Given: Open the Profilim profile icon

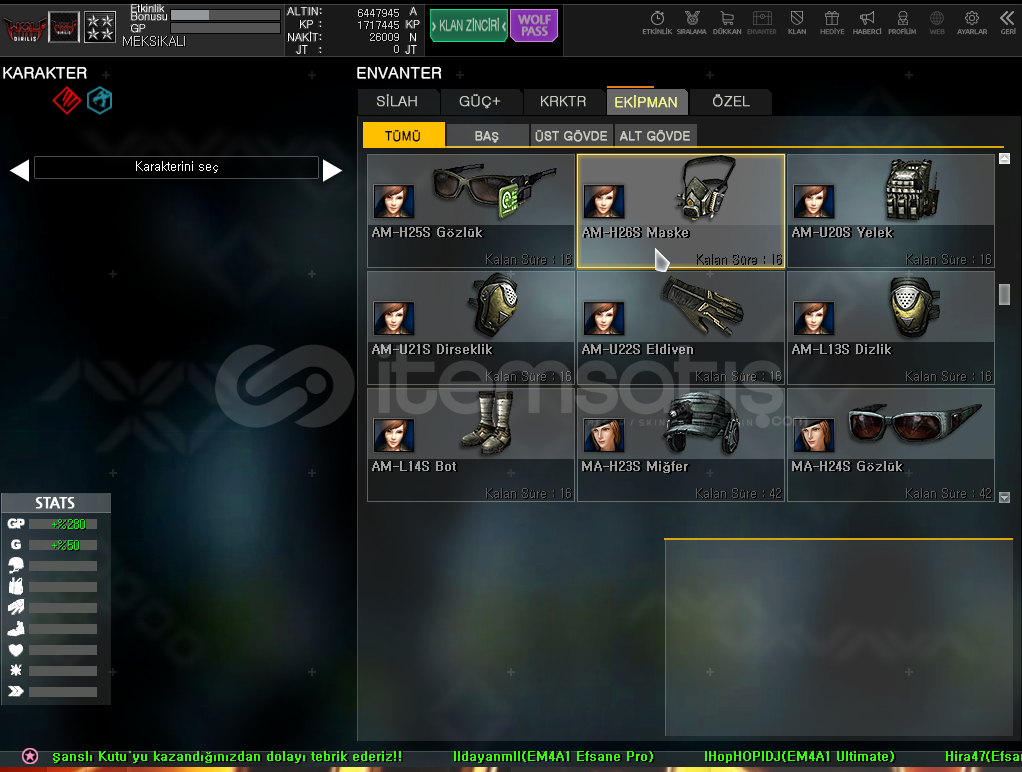Looking at the screenshot, I should tap(902, 22).
